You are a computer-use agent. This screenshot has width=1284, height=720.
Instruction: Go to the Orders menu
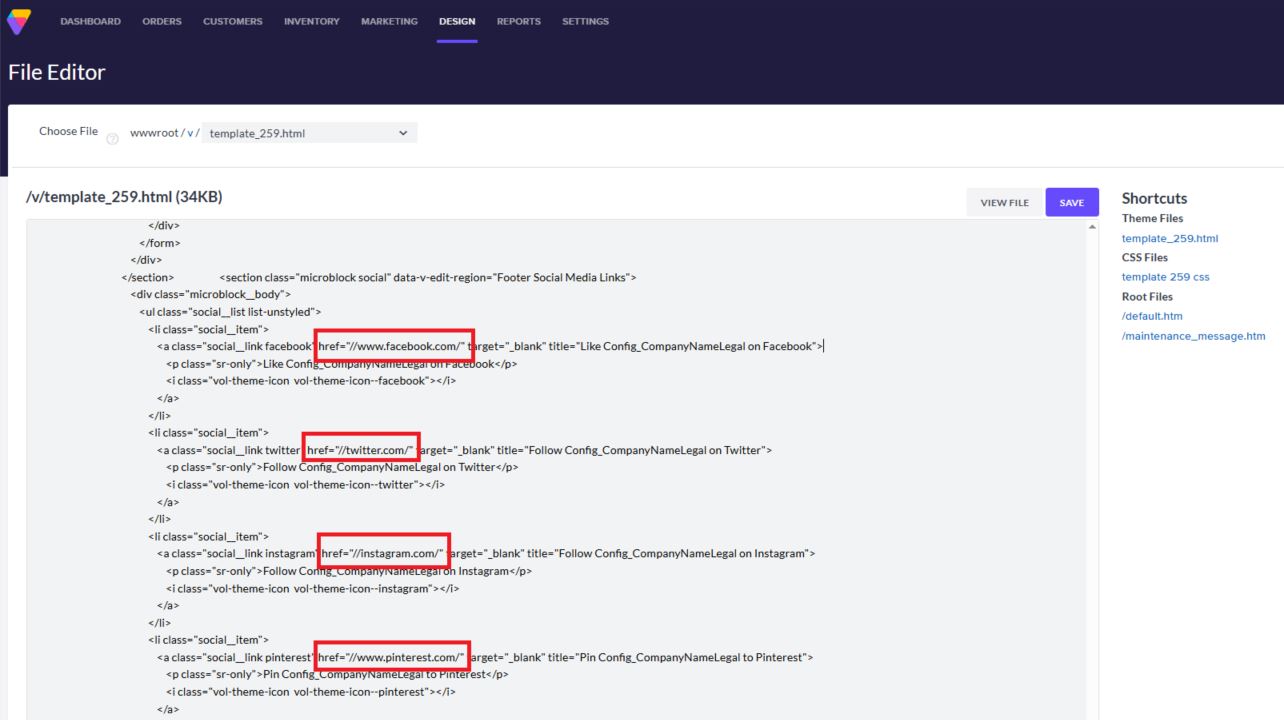click(162, 21)
